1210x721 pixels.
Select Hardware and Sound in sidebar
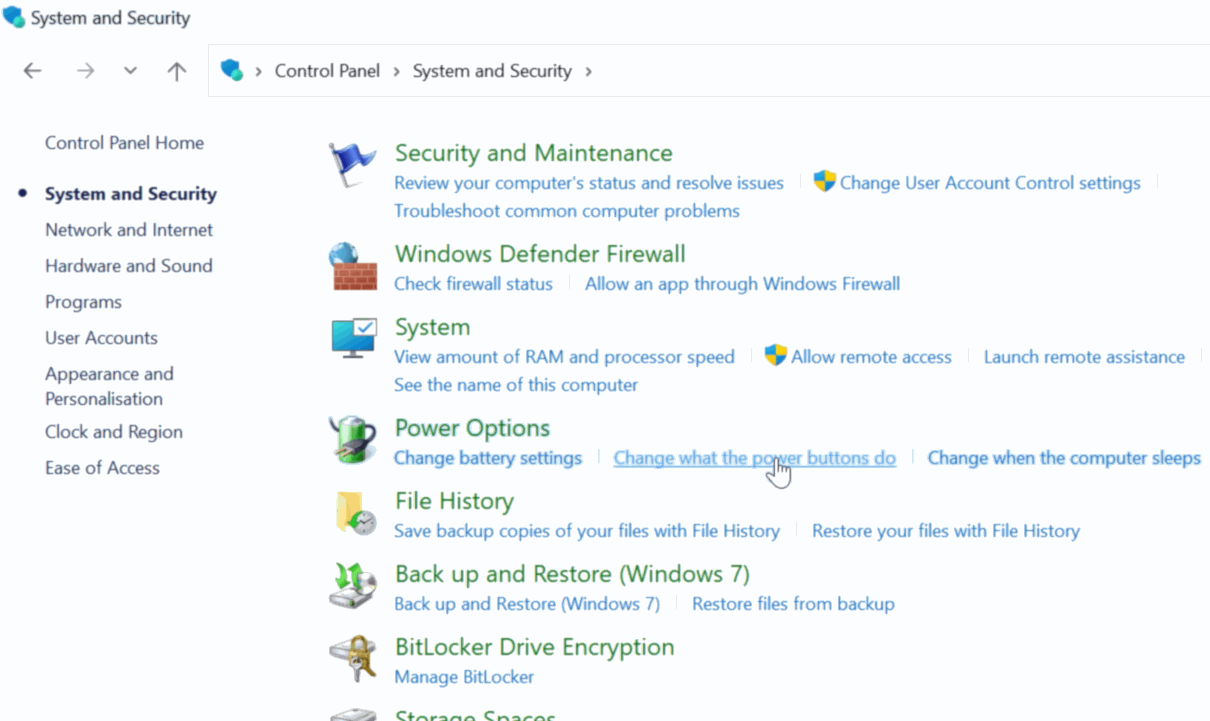[129, 266]
